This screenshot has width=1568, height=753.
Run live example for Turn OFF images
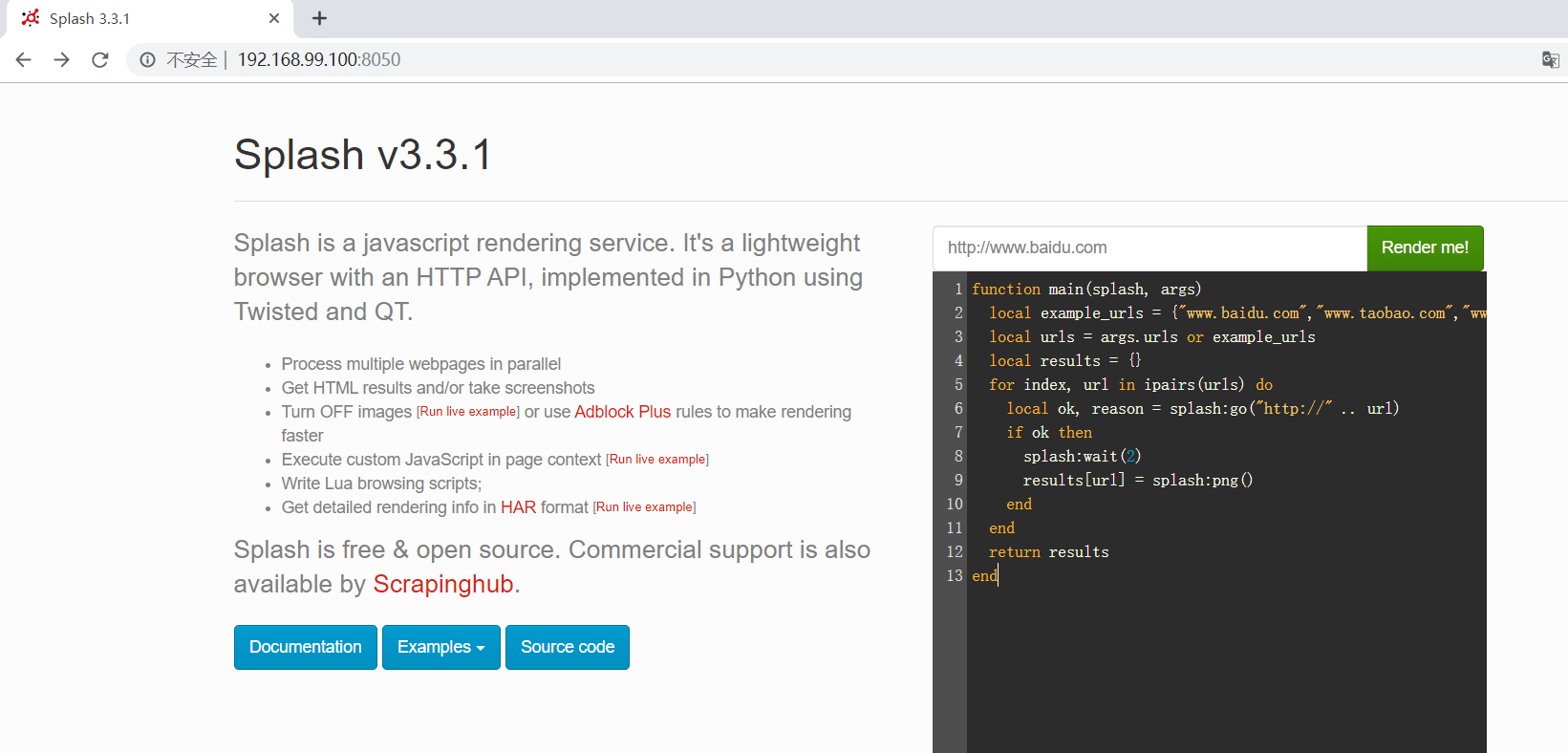pyautogui.click(x=468, y=412)
